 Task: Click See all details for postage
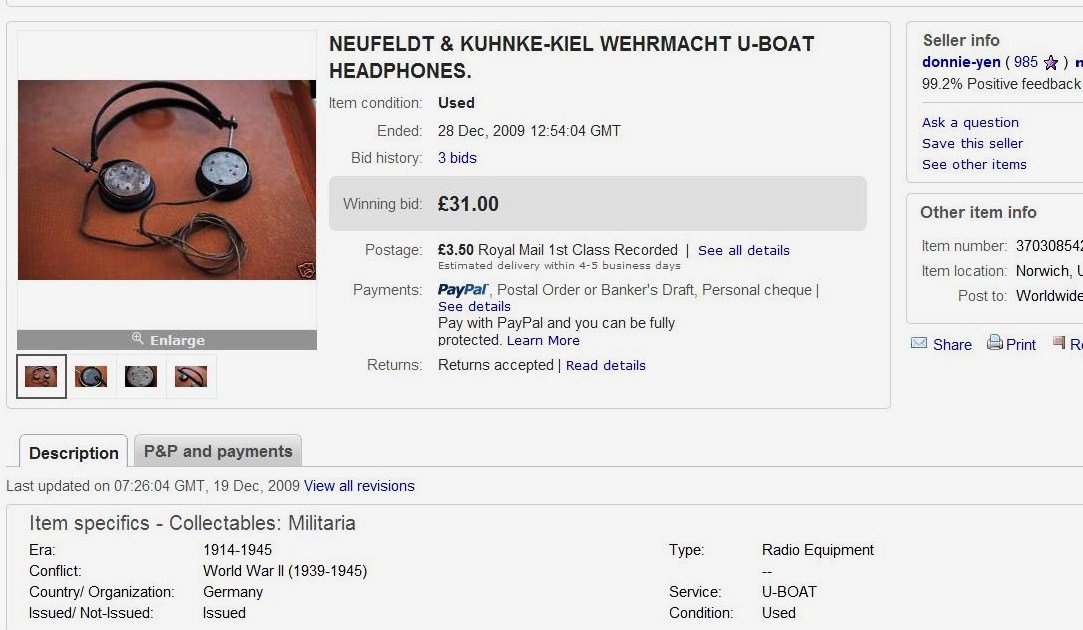pos(744,250)
